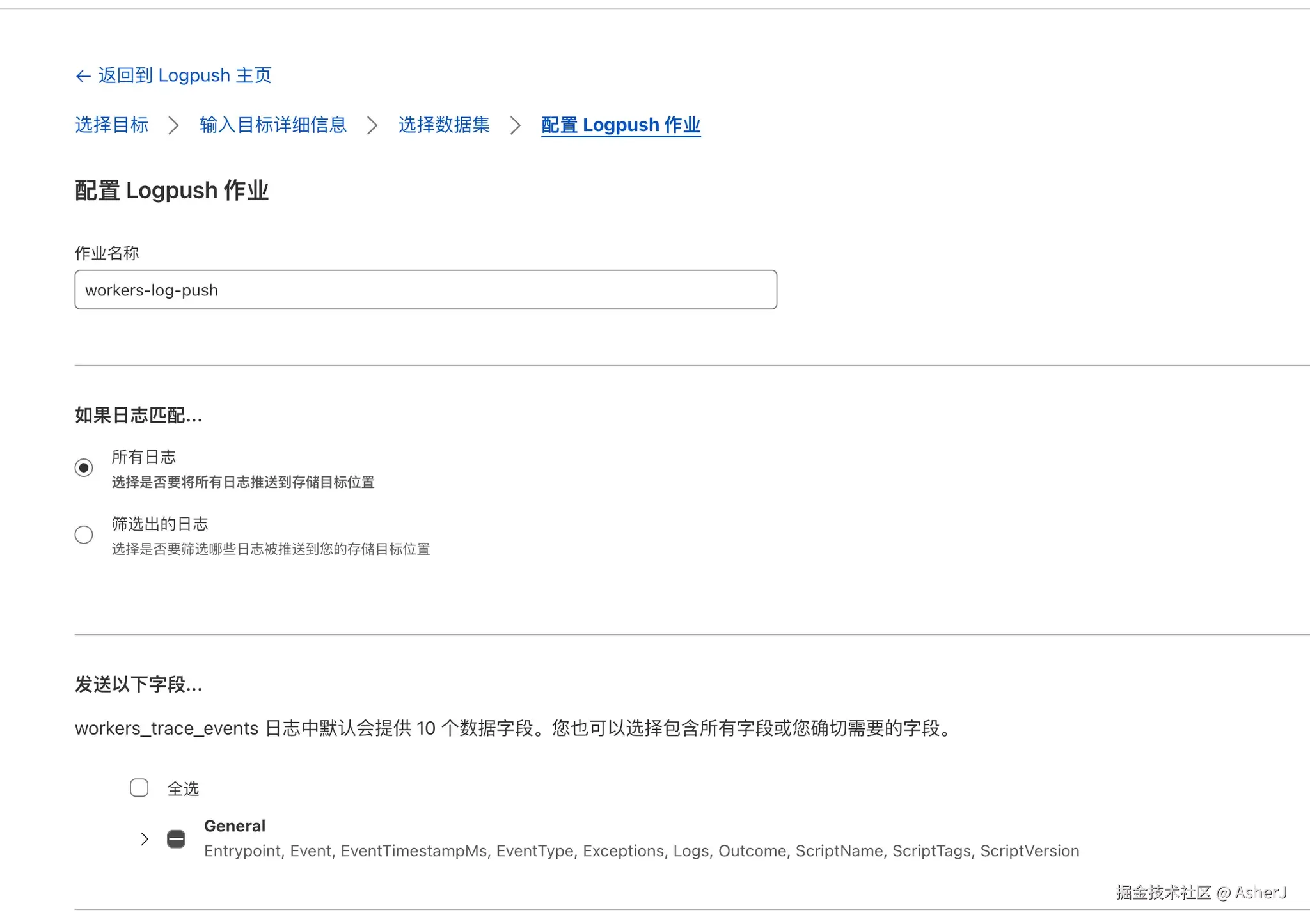Open 输入目标详细信息 breadcrumb step
Image resolution: width=1310 pixels, height=924 pixels.
[x=273, y=125]
